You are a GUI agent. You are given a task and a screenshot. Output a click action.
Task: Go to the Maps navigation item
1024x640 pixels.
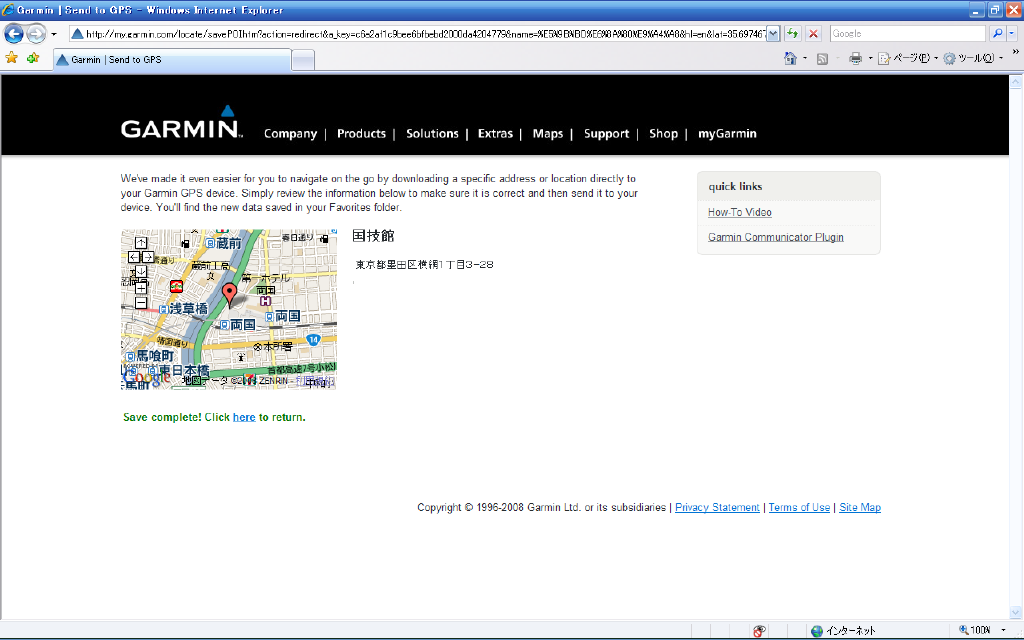pos(547,133)
